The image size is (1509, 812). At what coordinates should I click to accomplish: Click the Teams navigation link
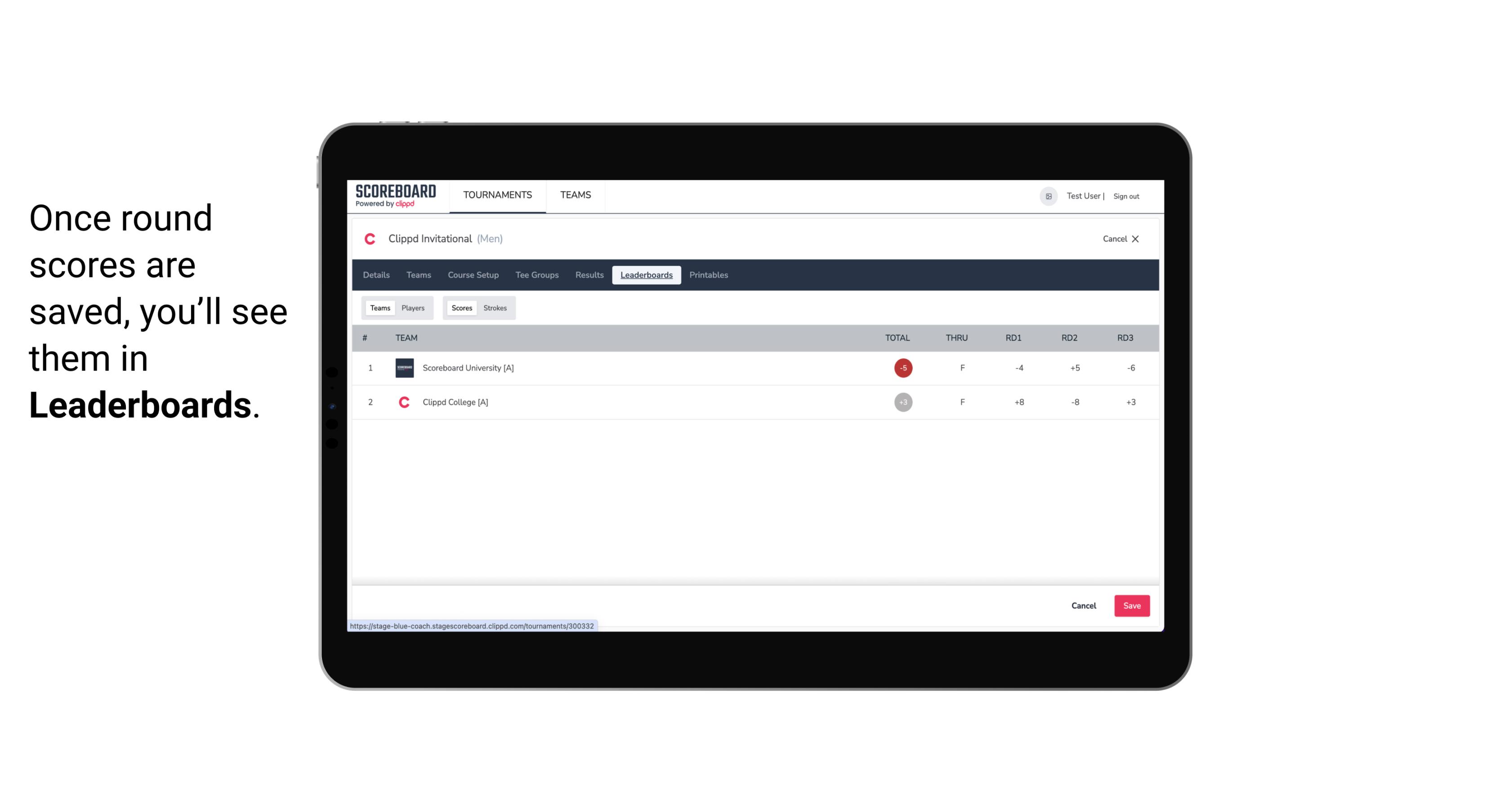(576, 195)
